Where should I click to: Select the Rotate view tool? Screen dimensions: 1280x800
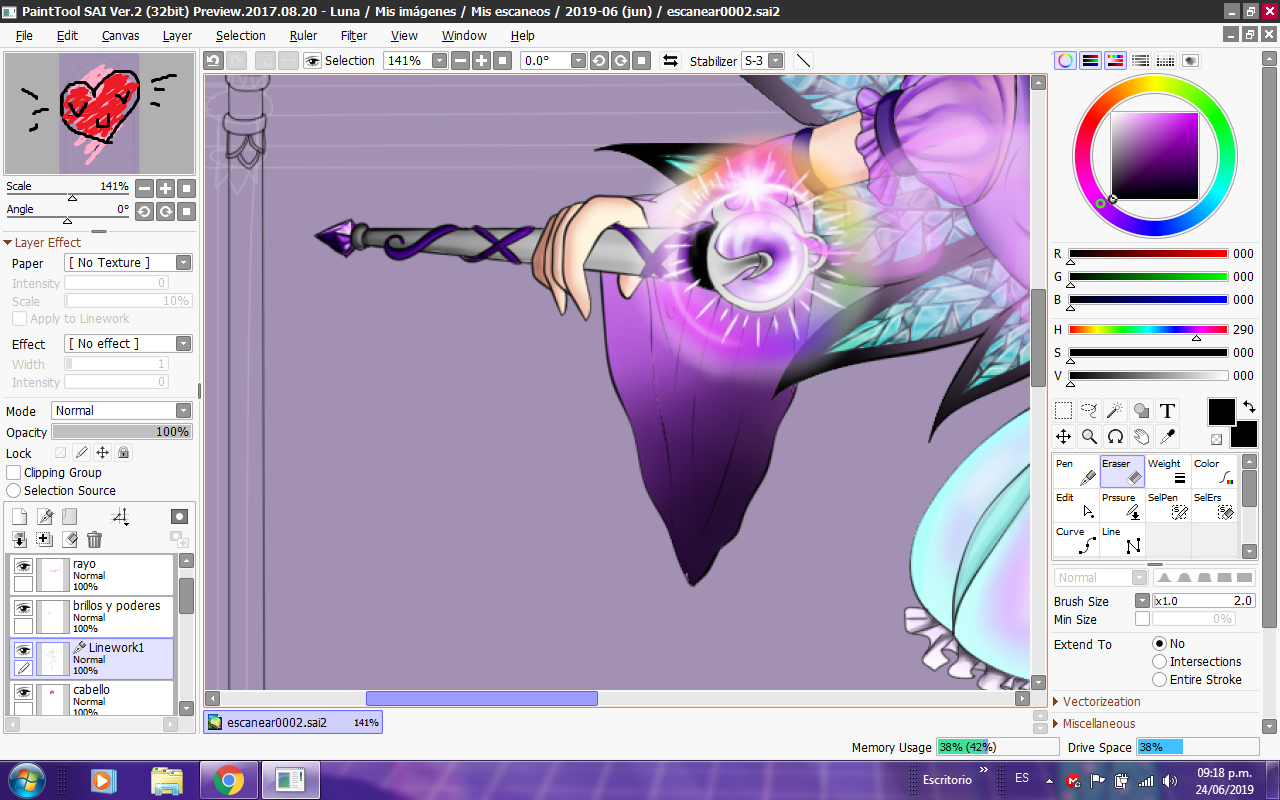click(x=1115, y=437)
